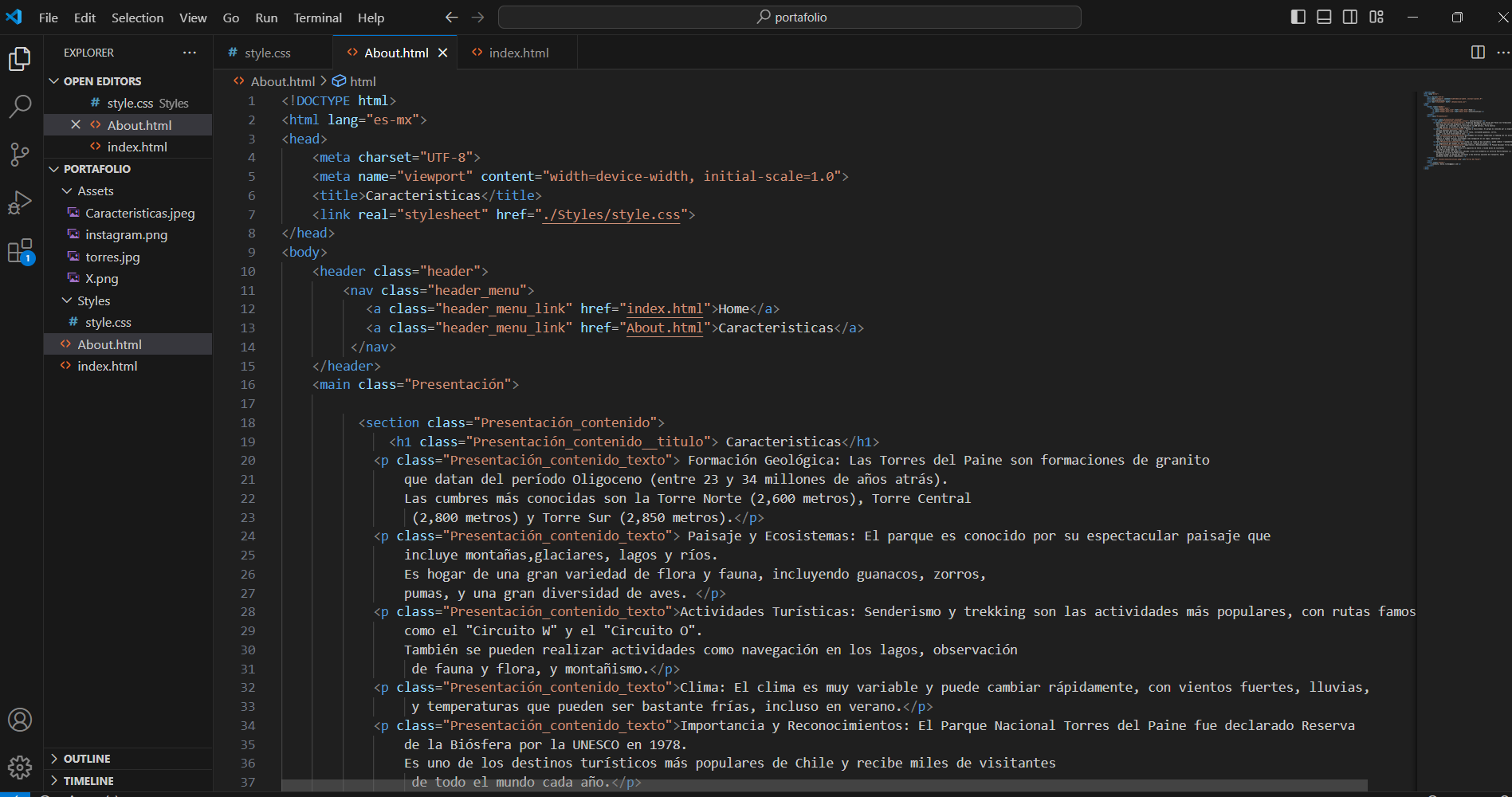Follow the ./Styles/style.css link in code
Viewport: 1512px width, 797px height.
click(x=611, y=214)
